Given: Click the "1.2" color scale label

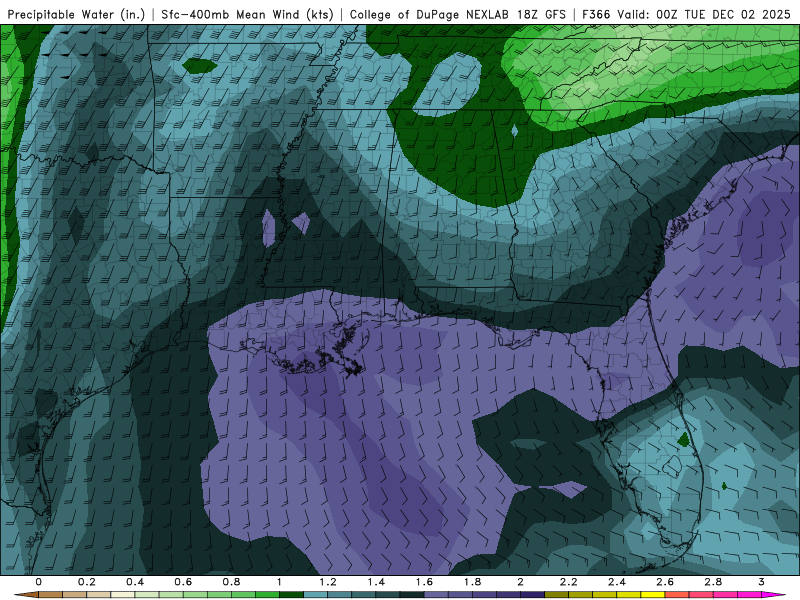Looking at the screenshot, I should pos(328,582).
